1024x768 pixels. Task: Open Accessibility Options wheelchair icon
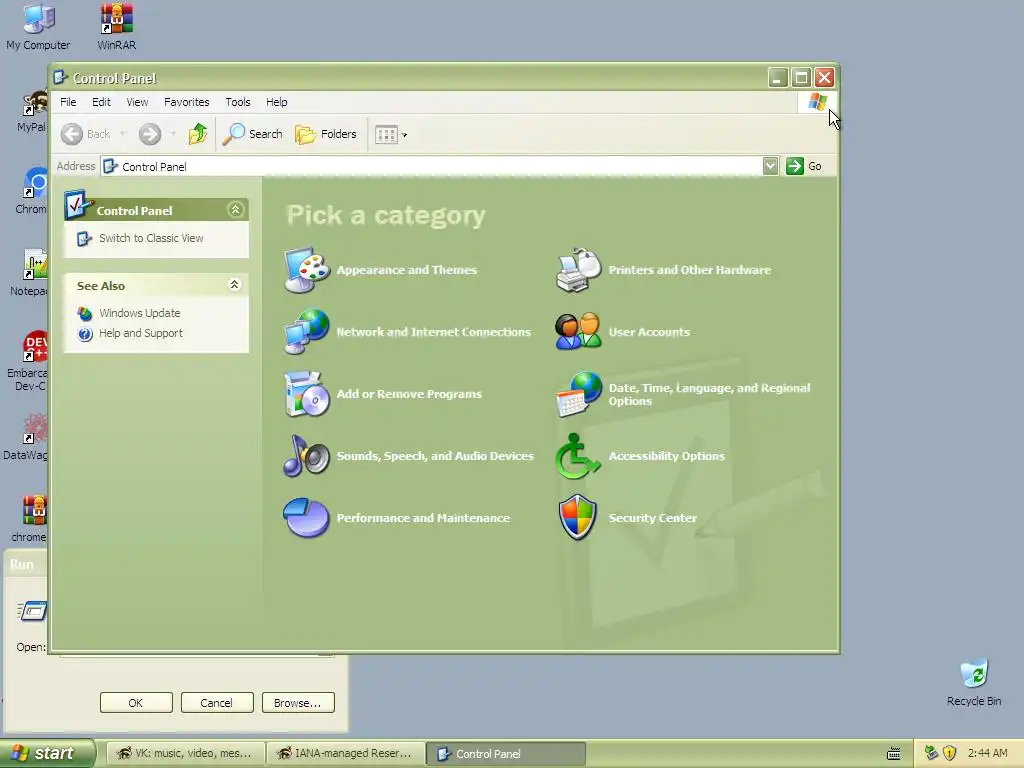577,456
